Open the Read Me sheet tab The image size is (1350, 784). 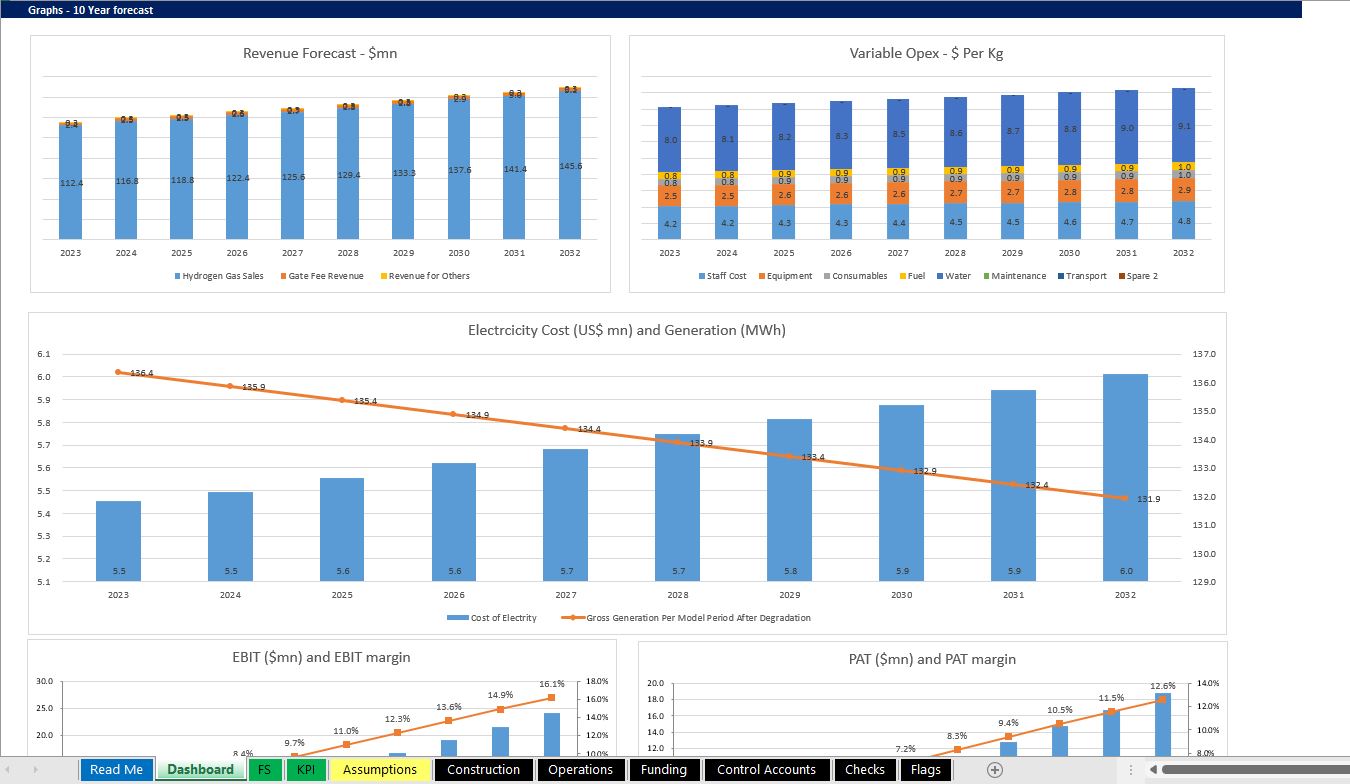[x=117, y=769]
